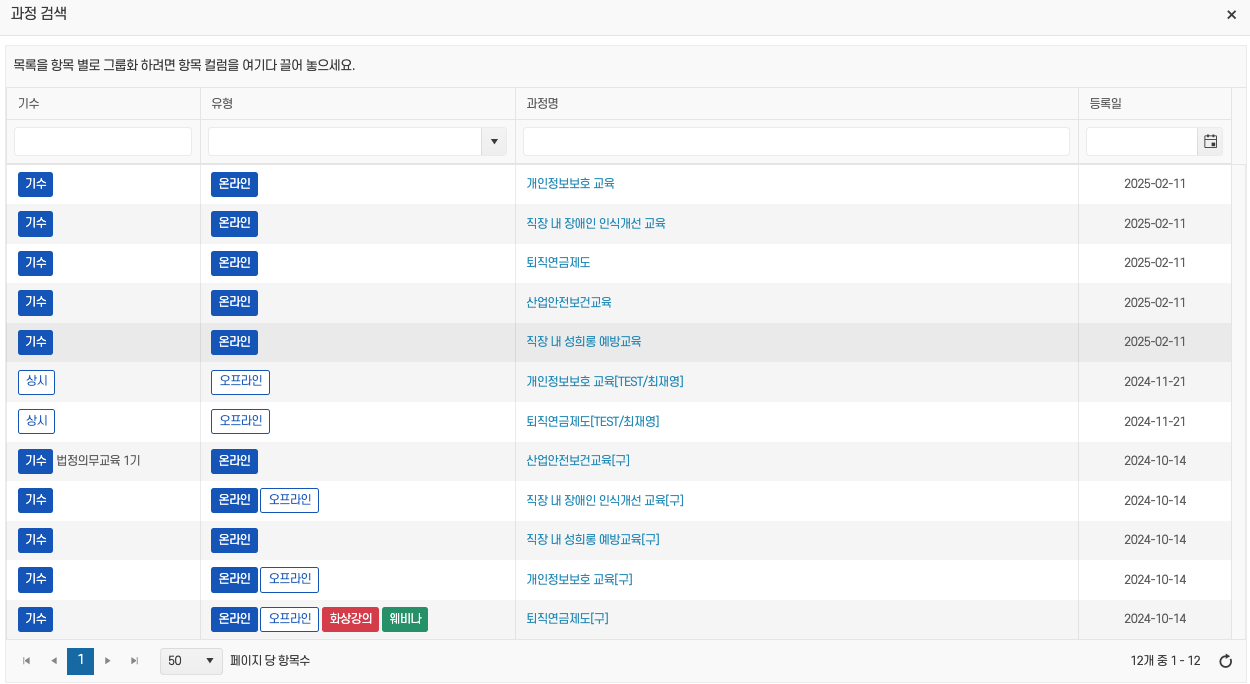The height and width of the screenshot is (684, 1250).
Task: Open the 산업안전보건교육 course link
Action: (568, 302)
